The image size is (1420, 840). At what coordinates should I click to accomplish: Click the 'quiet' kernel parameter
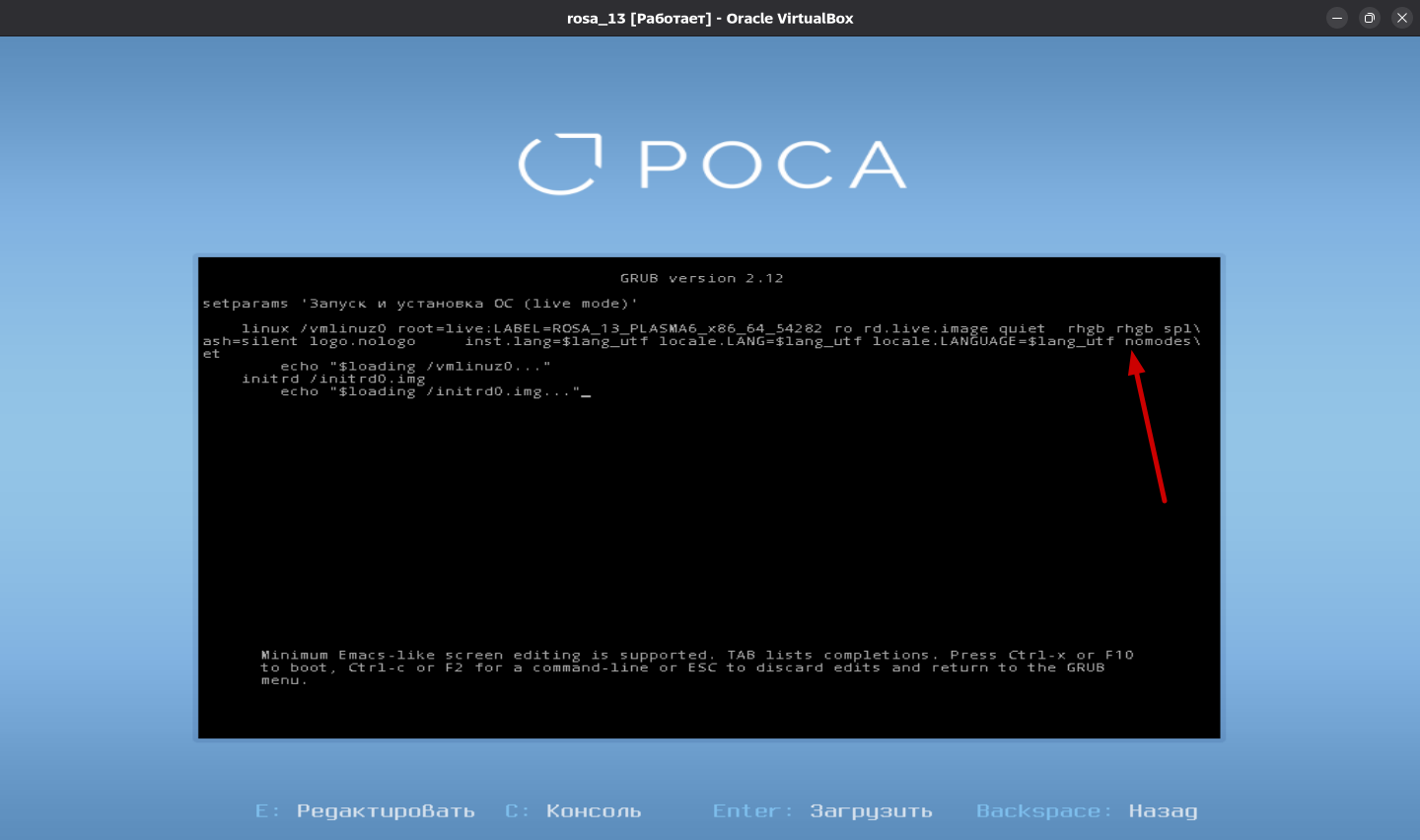(x=1022, y=329)
